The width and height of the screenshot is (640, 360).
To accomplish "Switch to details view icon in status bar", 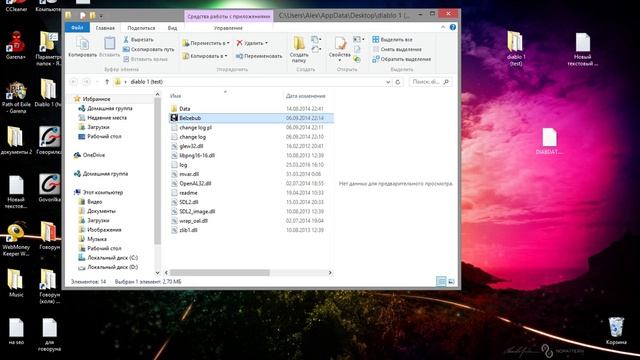I will (x=441, y=281).
